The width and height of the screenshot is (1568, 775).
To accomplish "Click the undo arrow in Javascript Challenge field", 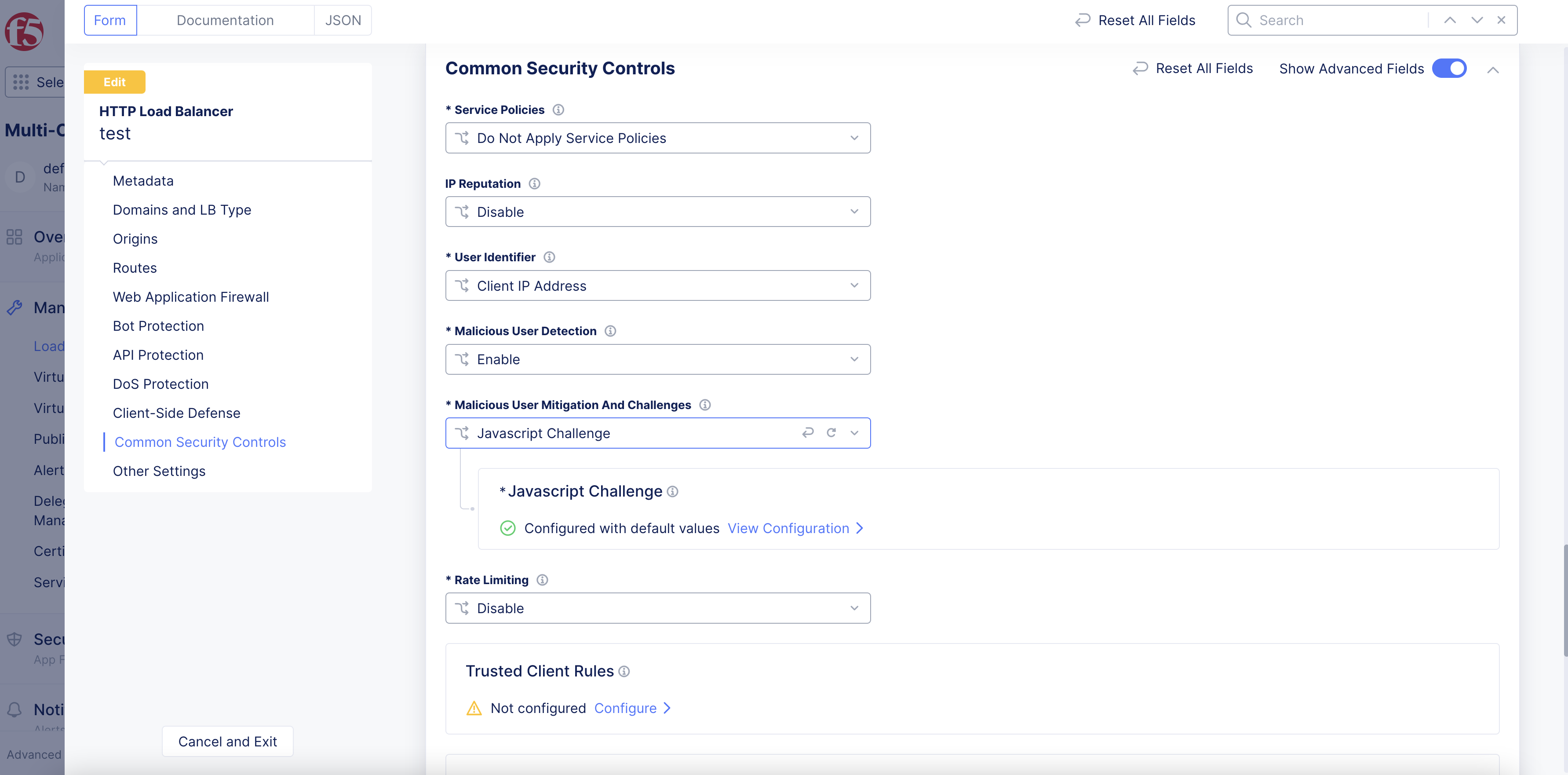I will [808, 432].
